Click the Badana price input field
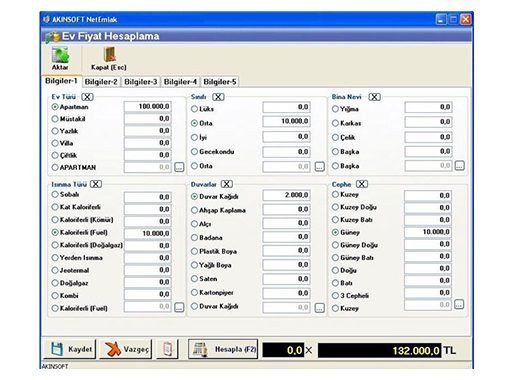The height and width of the screenshot is (380, 510). tap(287, 237)
